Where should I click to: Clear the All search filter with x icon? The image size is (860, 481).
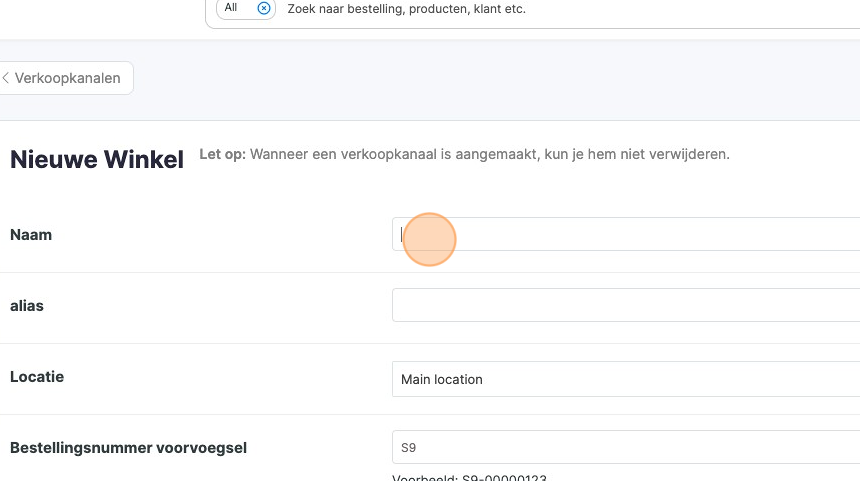coord(264,8)
